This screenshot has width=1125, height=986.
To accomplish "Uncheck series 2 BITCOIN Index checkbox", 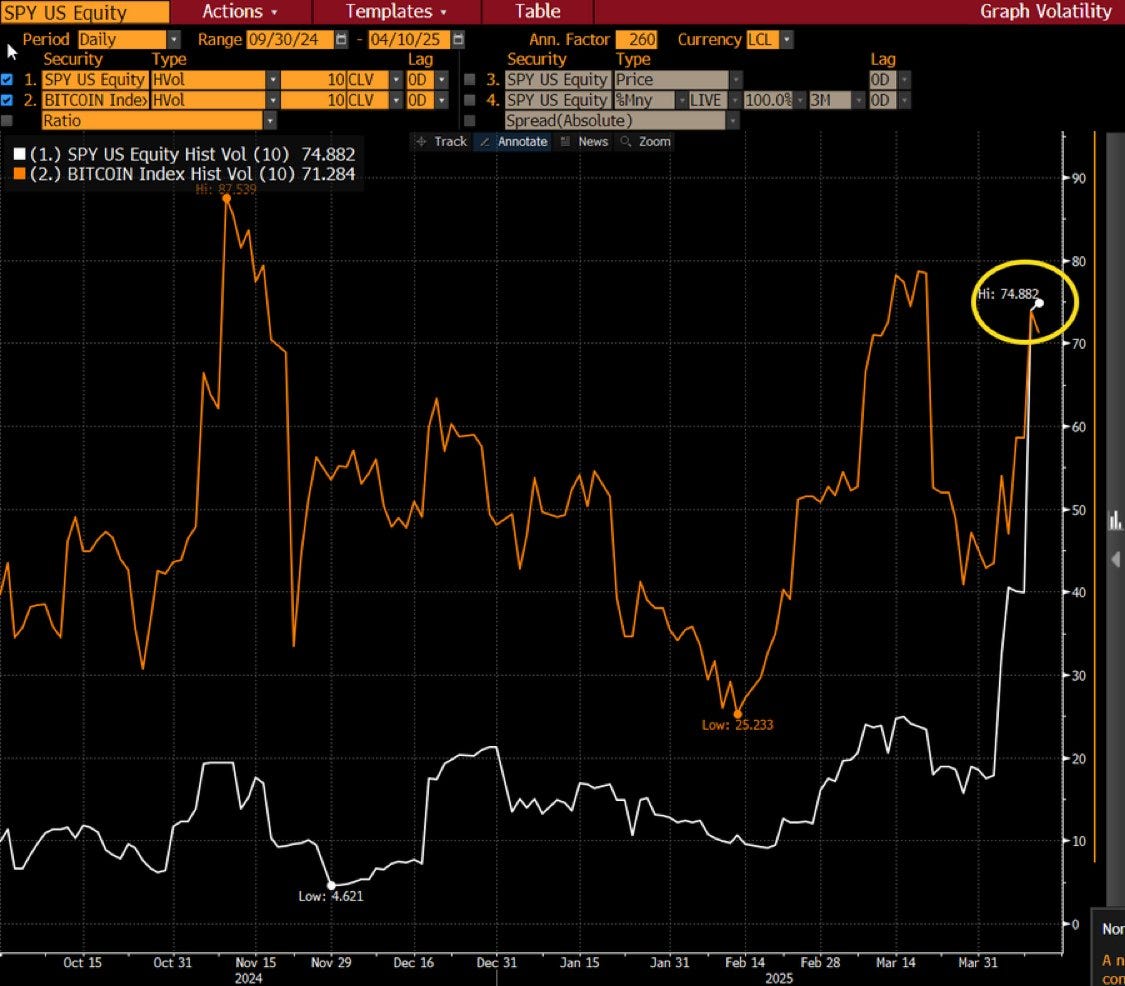I will 6,100.
